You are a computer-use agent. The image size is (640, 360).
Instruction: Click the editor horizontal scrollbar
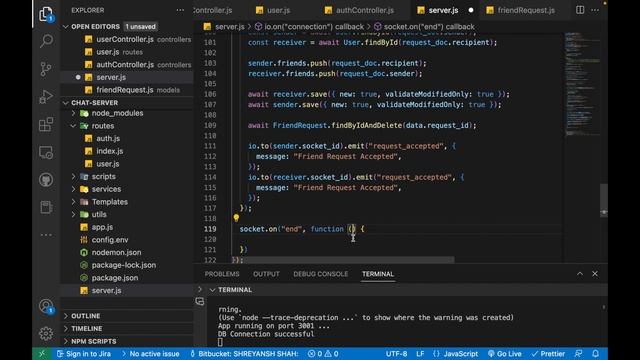[344, 260]
